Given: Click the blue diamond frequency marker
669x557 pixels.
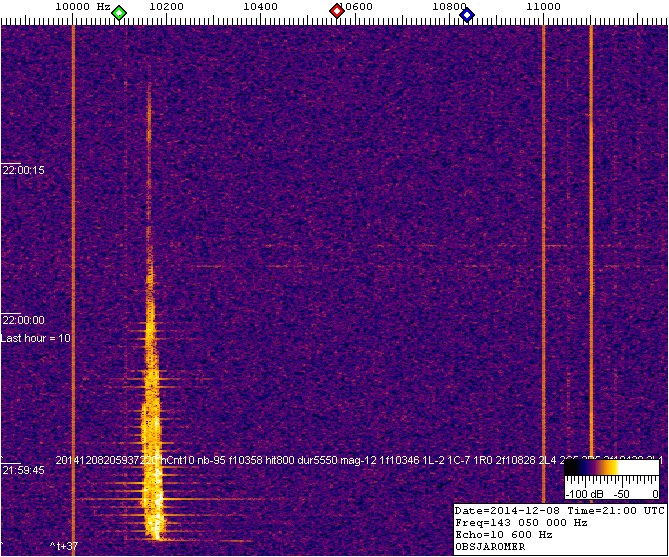Looking at the screenshot, I should (466, 13).
